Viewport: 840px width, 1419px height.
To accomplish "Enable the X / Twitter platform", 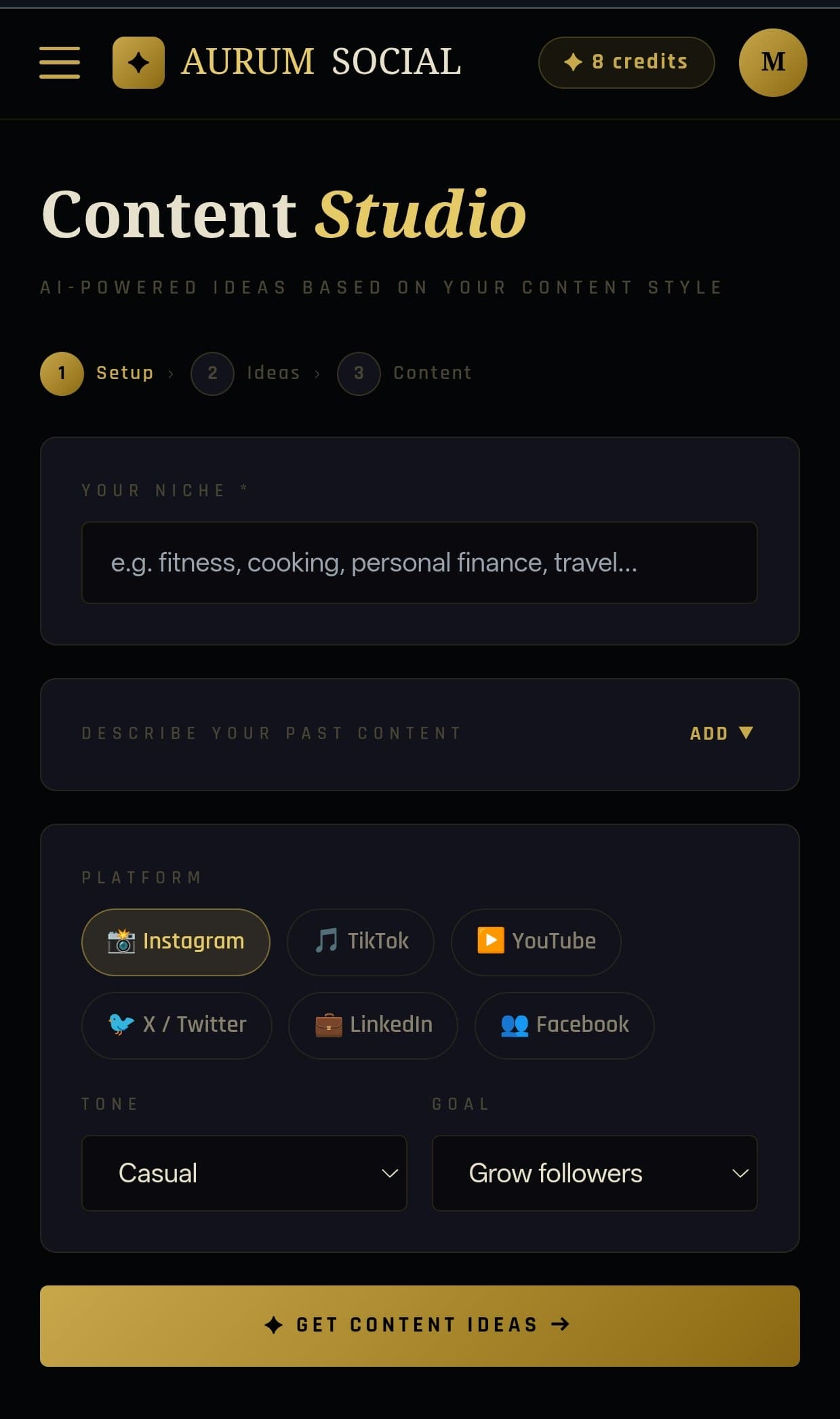I will [x=177, y=1025].
